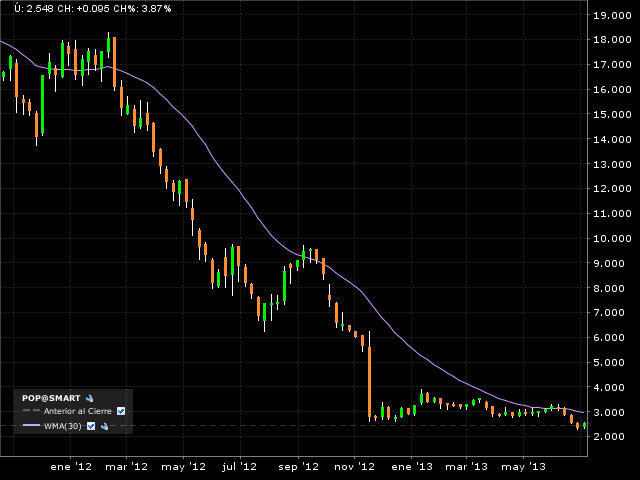Click the mar '12 date axis label
This screenshot has width=640, height=480.
[127, 467]
